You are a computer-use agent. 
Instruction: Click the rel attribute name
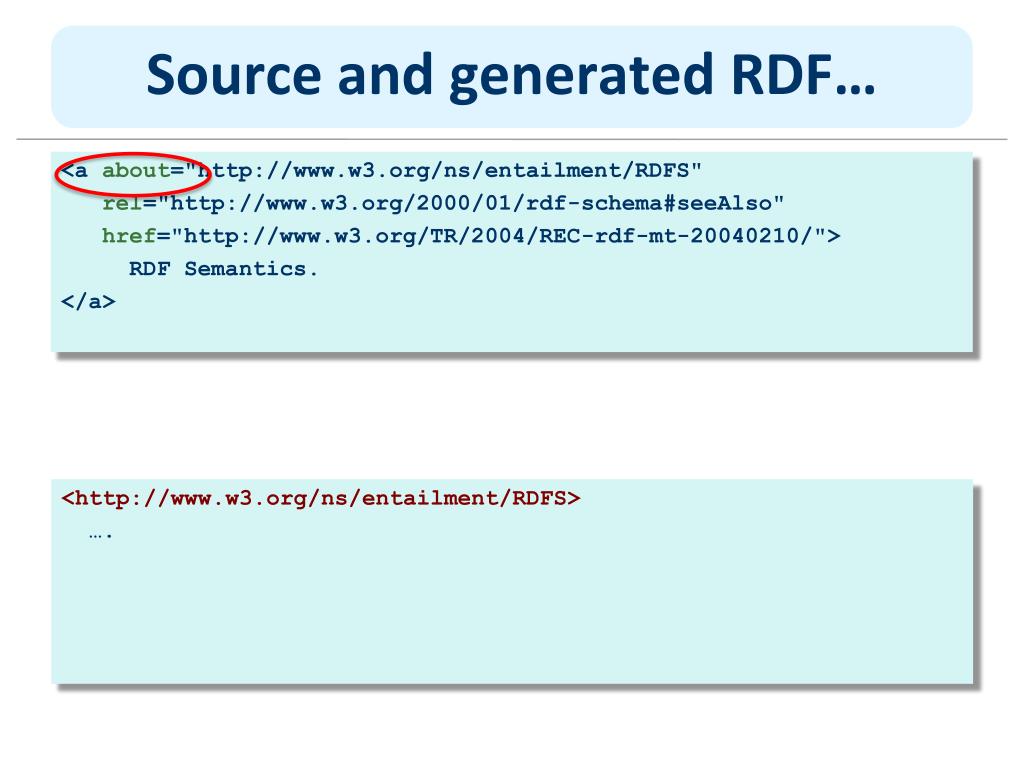click(121, 203)
